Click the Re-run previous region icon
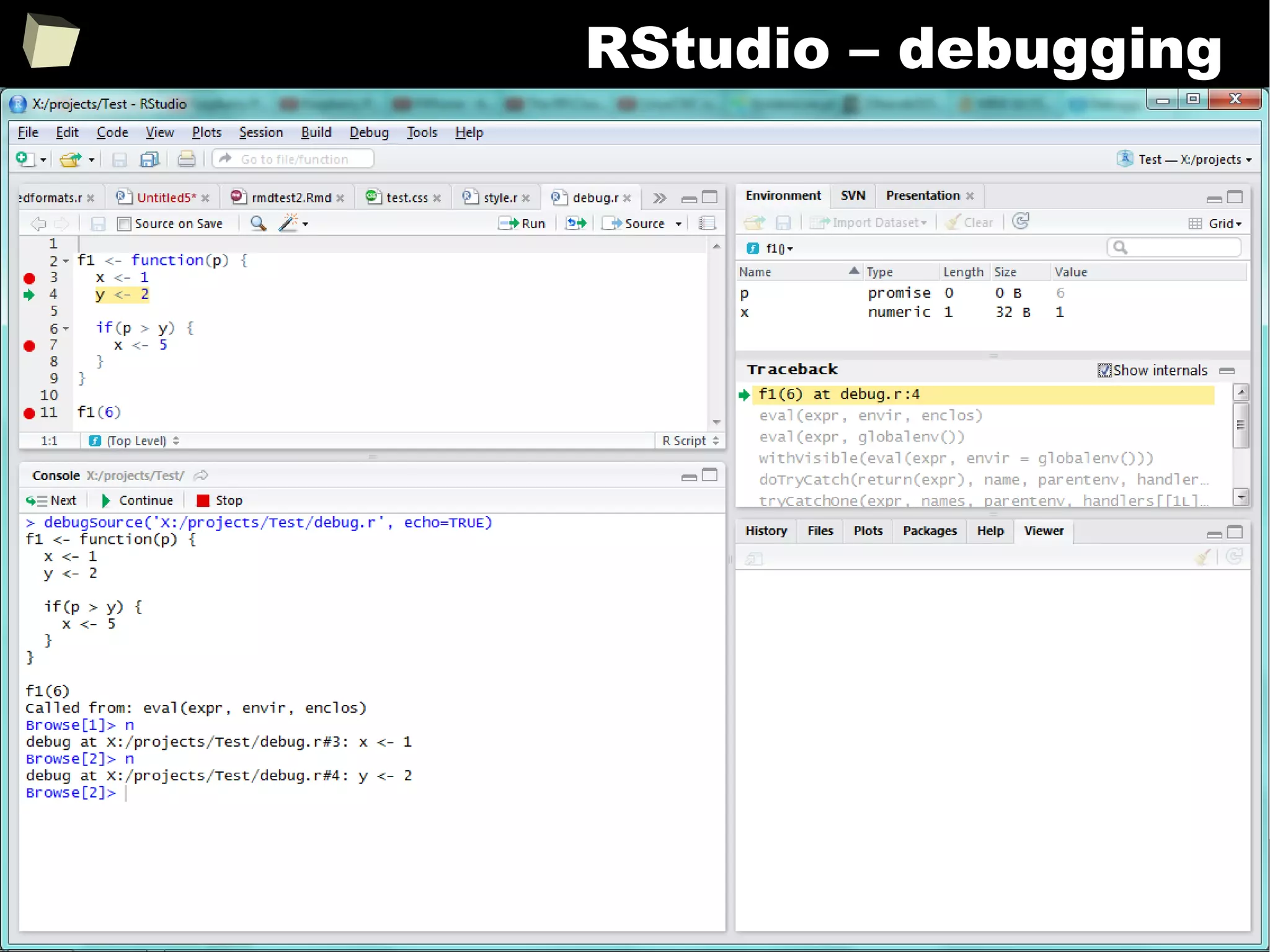The image size is (1270, 952). tap(576, 223)
